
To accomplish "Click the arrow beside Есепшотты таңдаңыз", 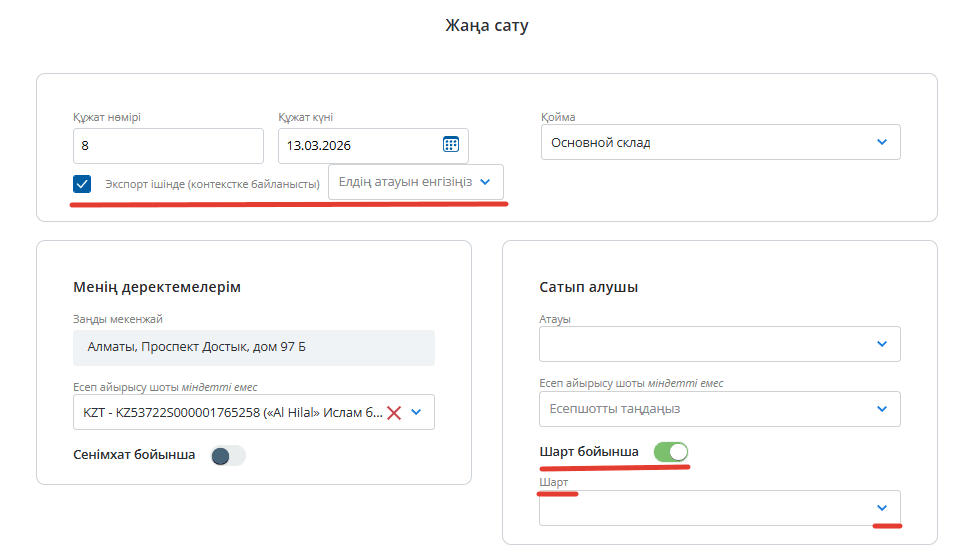I will click(x=881, y=408).
